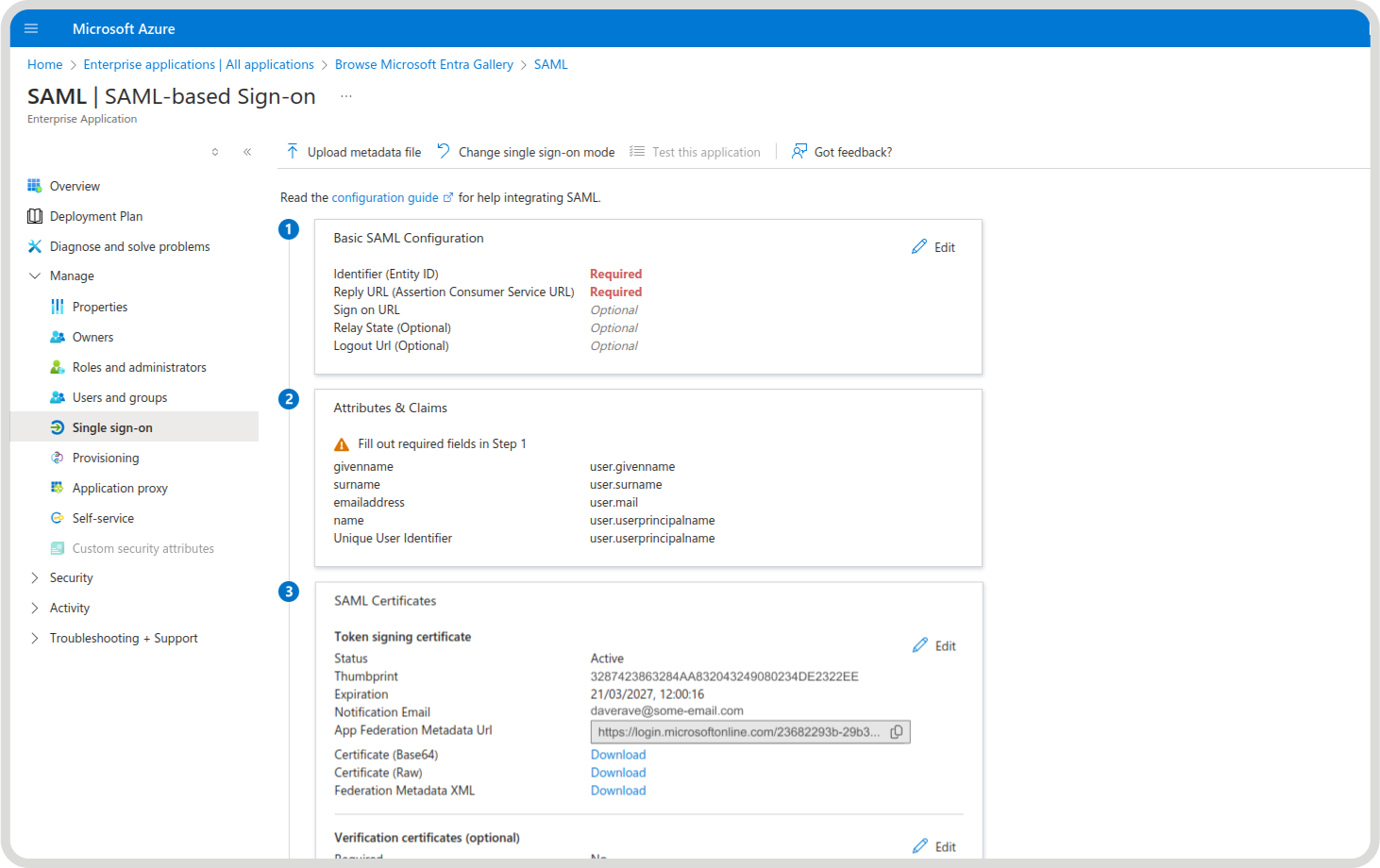
Task: Click Got feedback?
Action: pos(842,152)
